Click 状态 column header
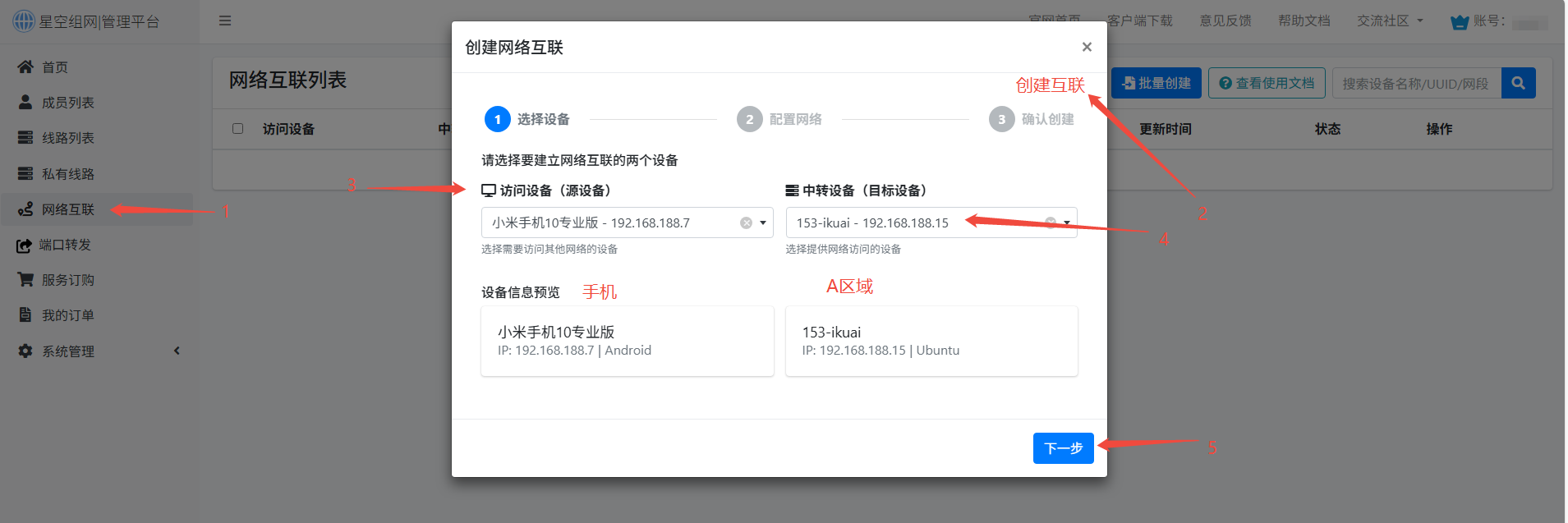1568x523 pixels. [1327, 129]
